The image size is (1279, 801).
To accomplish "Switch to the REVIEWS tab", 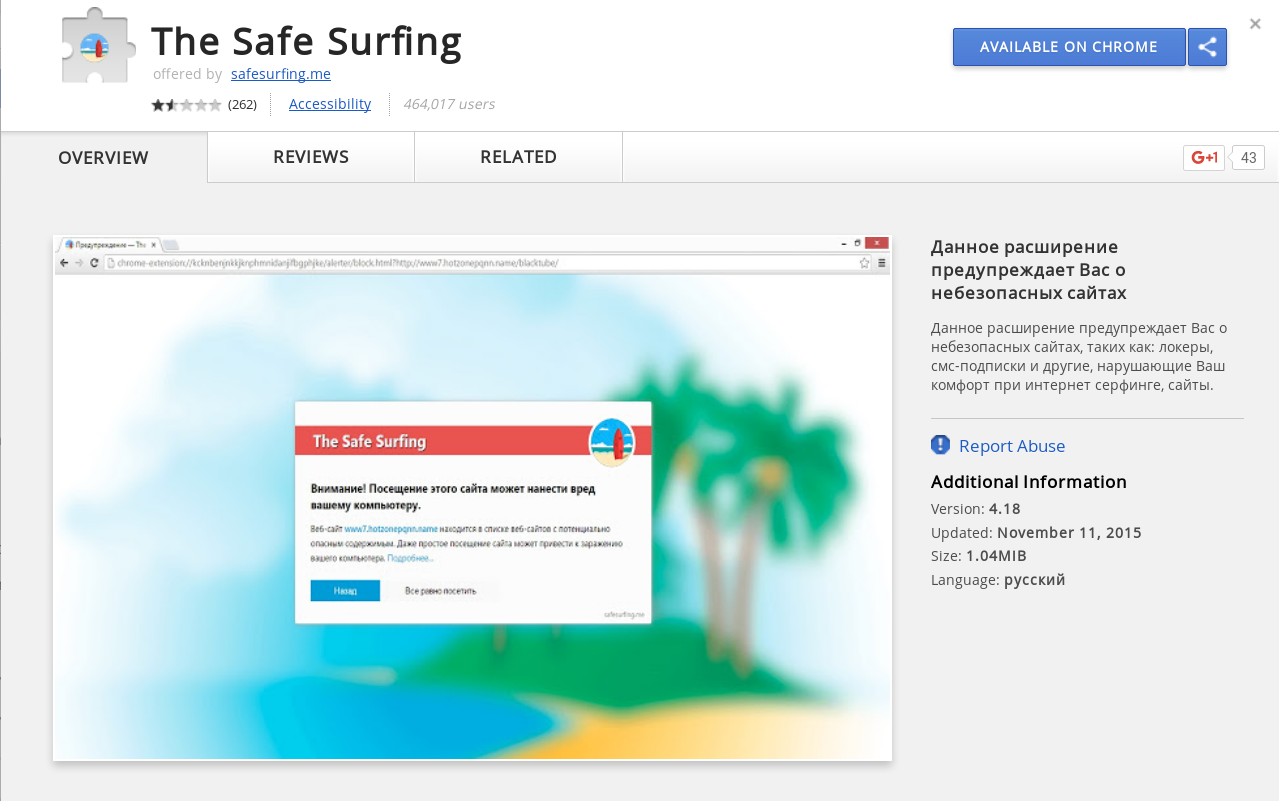I will 311,157.
